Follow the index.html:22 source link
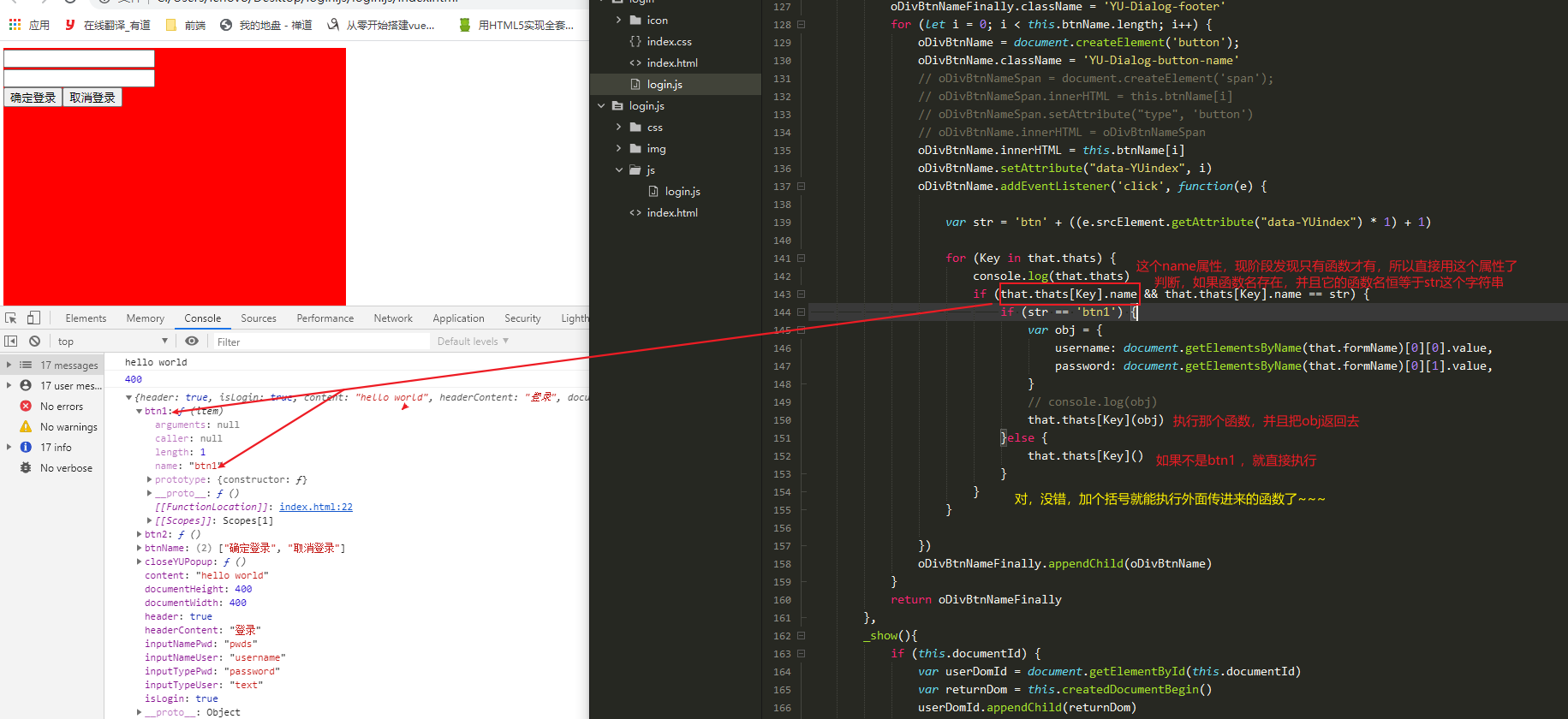This screenshot has width=1568, height=719. pos(316,507)
